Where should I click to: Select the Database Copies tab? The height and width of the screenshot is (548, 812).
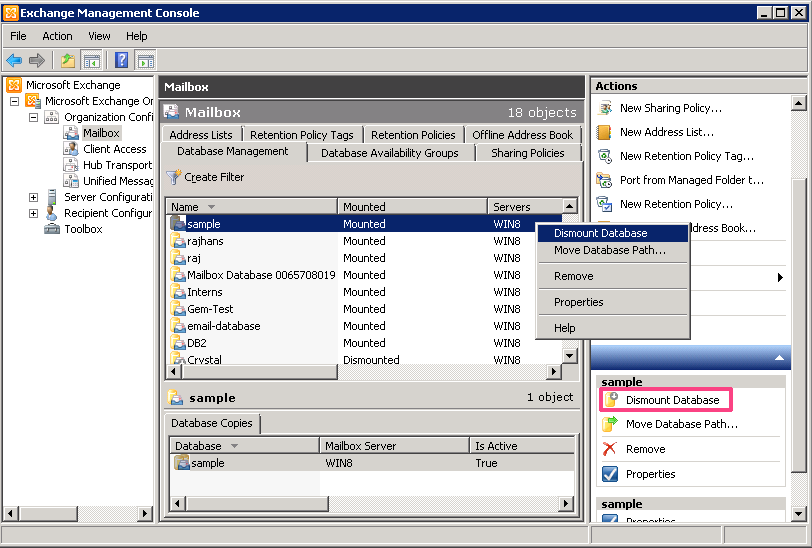point(212,423)
